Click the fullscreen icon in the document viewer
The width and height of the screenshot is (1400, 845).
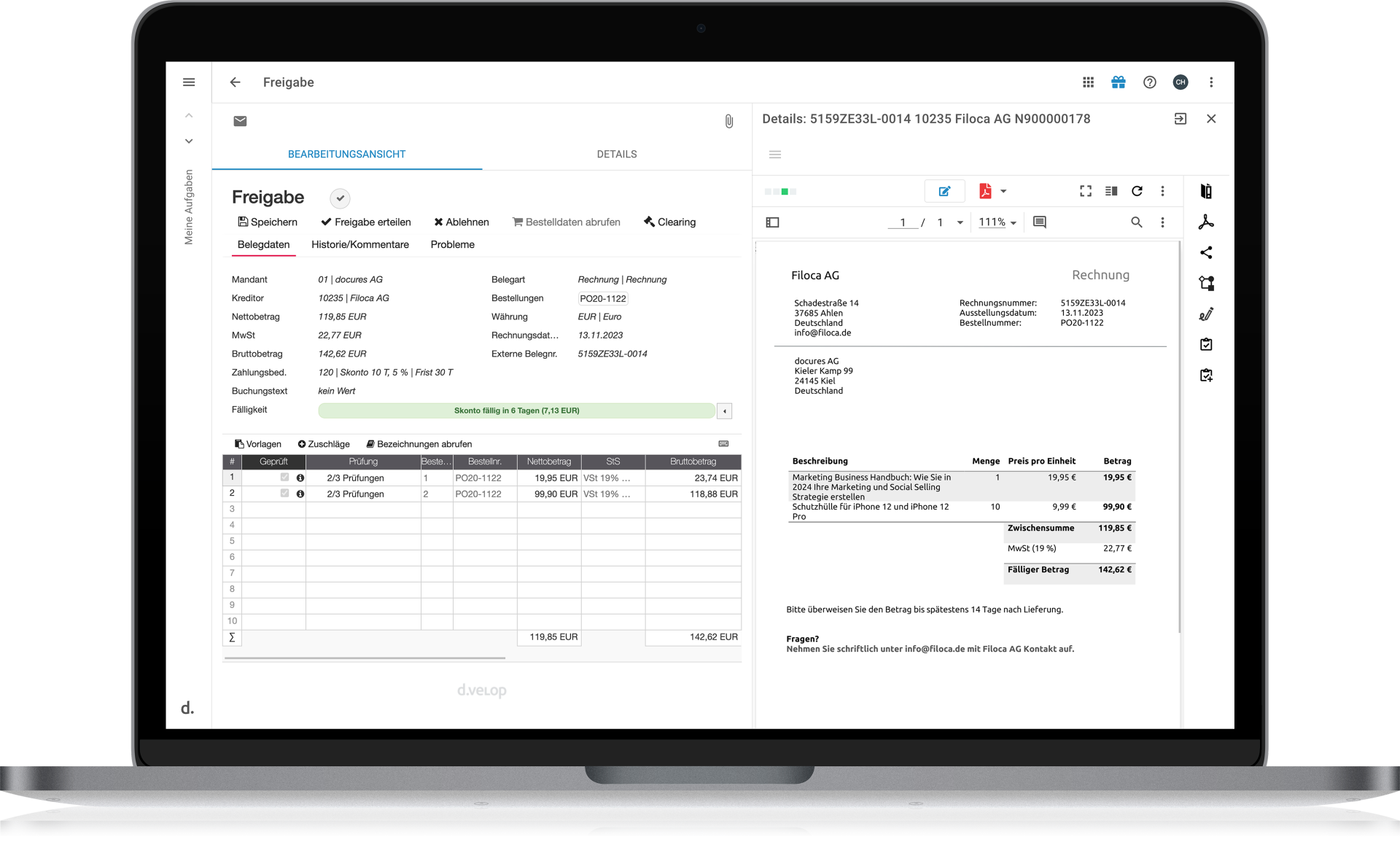[x=1086, y=191]
